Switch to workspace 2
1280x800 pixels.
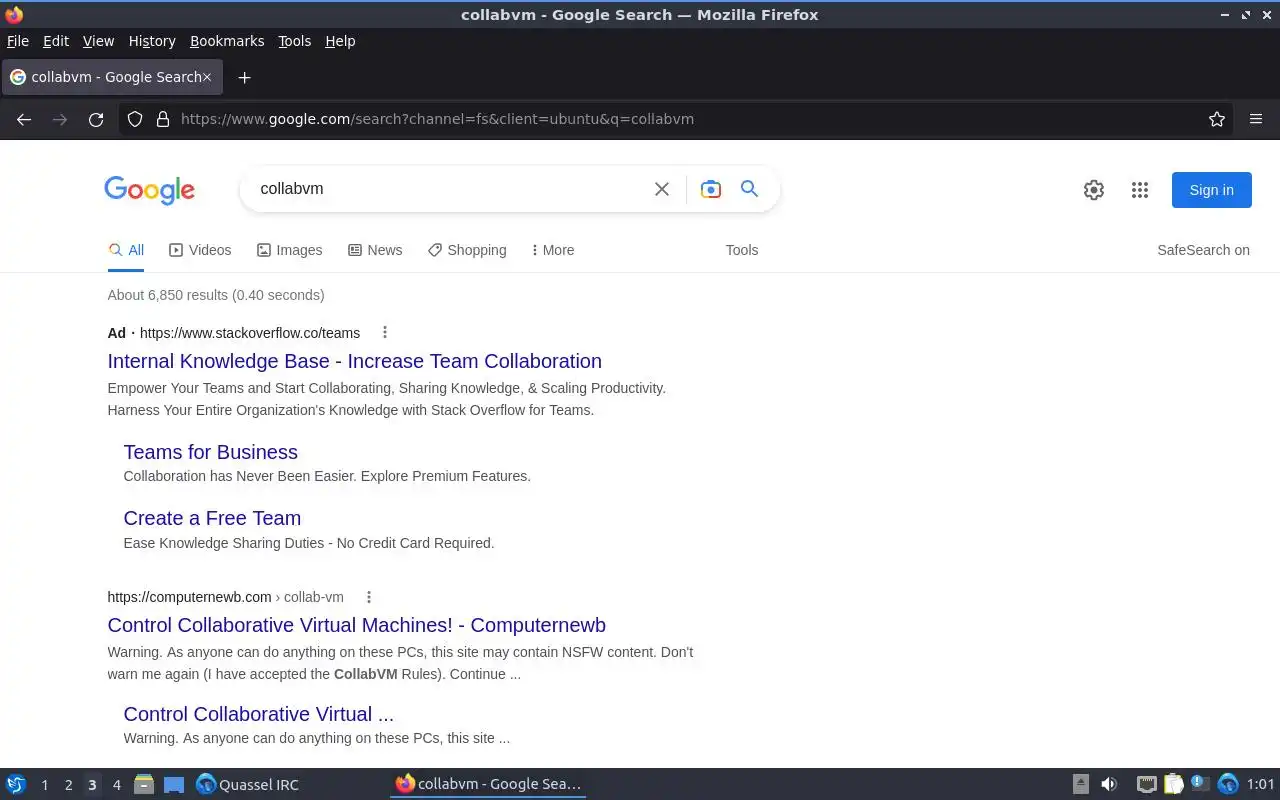click(68, 785)
